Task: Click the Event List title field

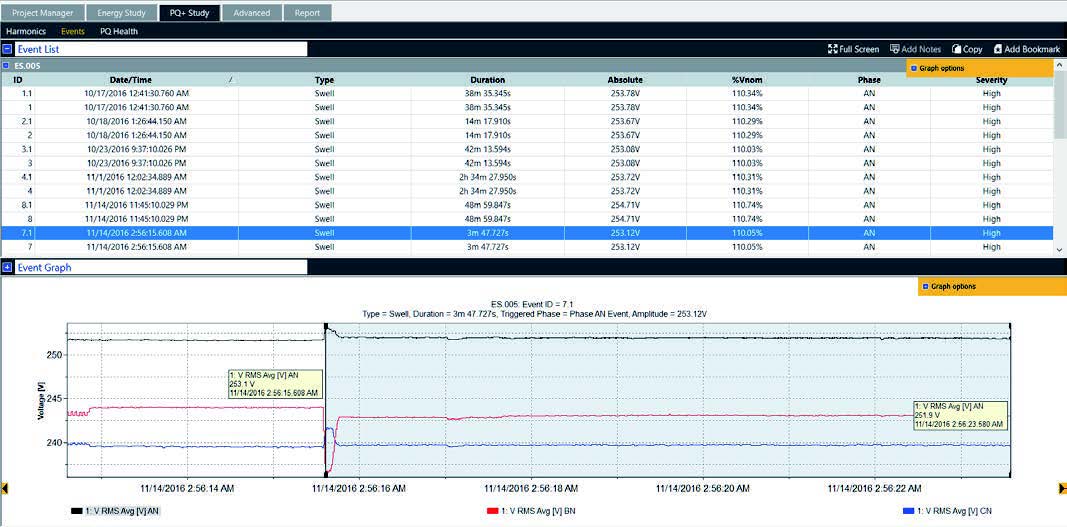Action: coord(161,49)
